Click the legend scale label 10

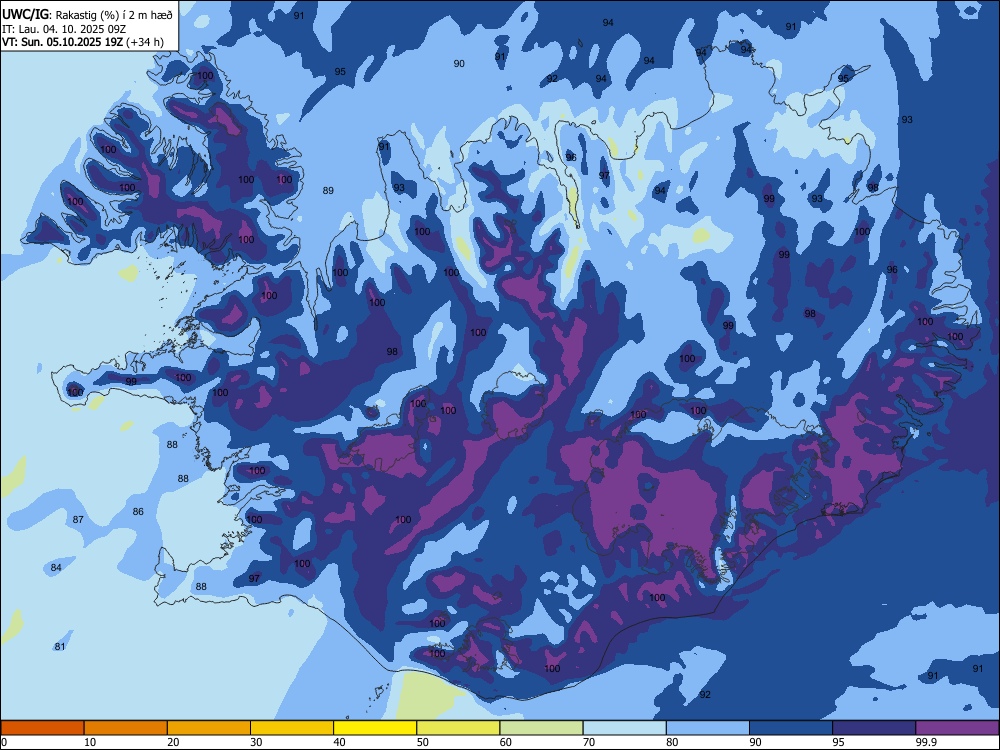coord(90,742)
